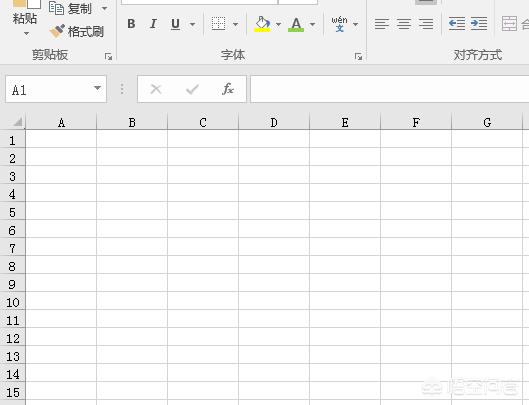The image size is (529, 405).
Task: Open Font (字体) dialog launcher
Action: [358, 57]
